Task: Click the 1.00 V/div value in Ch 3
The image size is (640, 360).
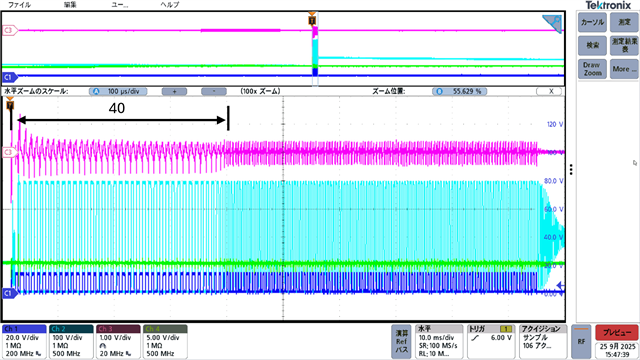Action: [x=116, y=338]
